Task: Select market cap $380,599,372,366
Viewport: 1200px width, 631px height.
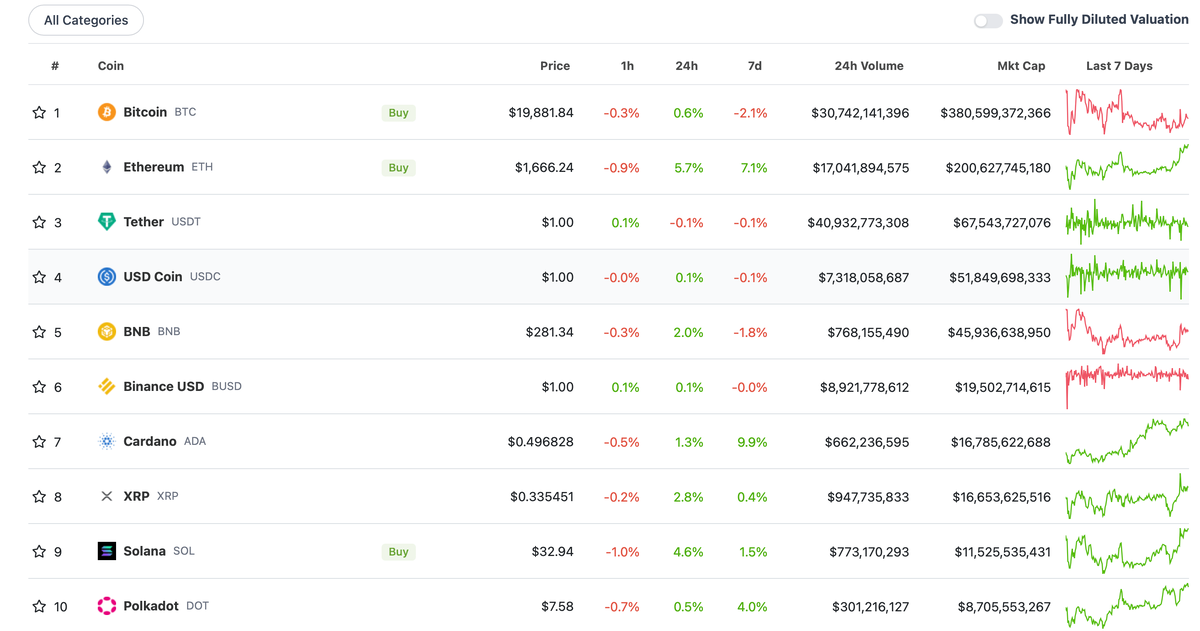Action: [995, 113]
